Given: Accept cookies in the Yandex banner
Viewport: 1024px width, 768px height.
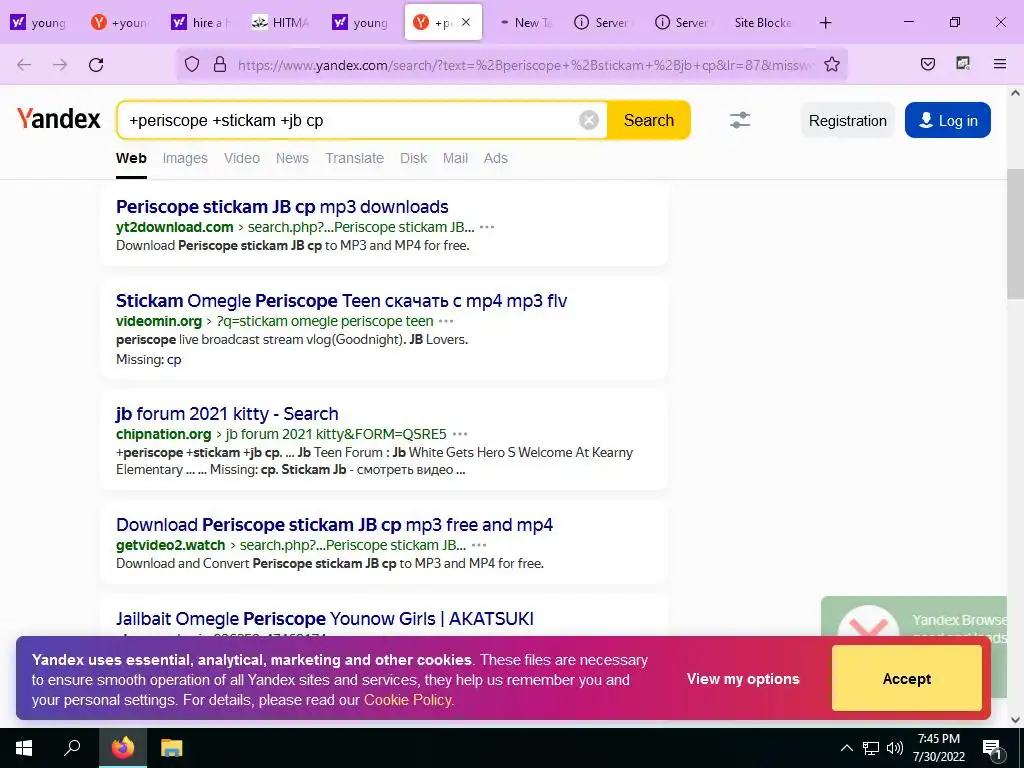Looking at the screenshot, I should (906, 679).
